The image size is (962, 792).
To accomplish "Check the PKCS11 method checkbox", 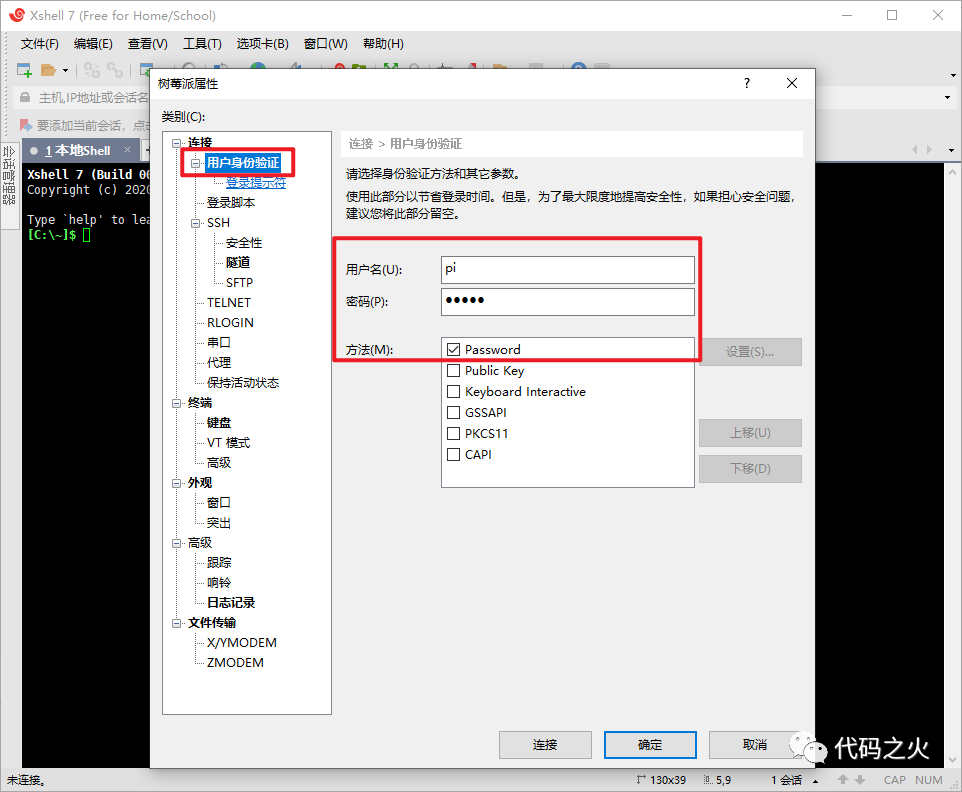I will pos(453,433).
